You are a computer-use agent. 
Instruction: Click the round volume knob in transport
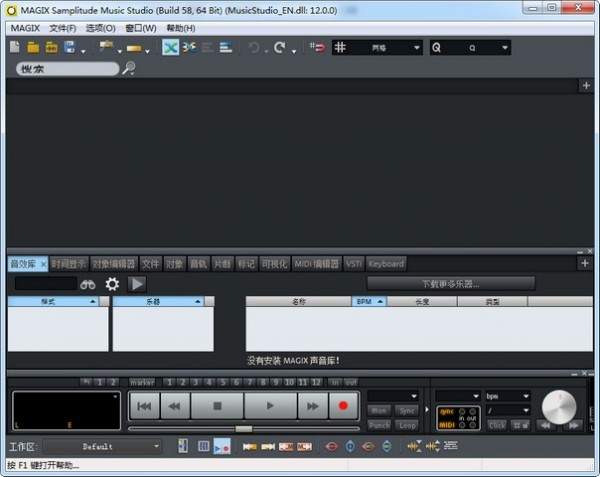[559, 406]
